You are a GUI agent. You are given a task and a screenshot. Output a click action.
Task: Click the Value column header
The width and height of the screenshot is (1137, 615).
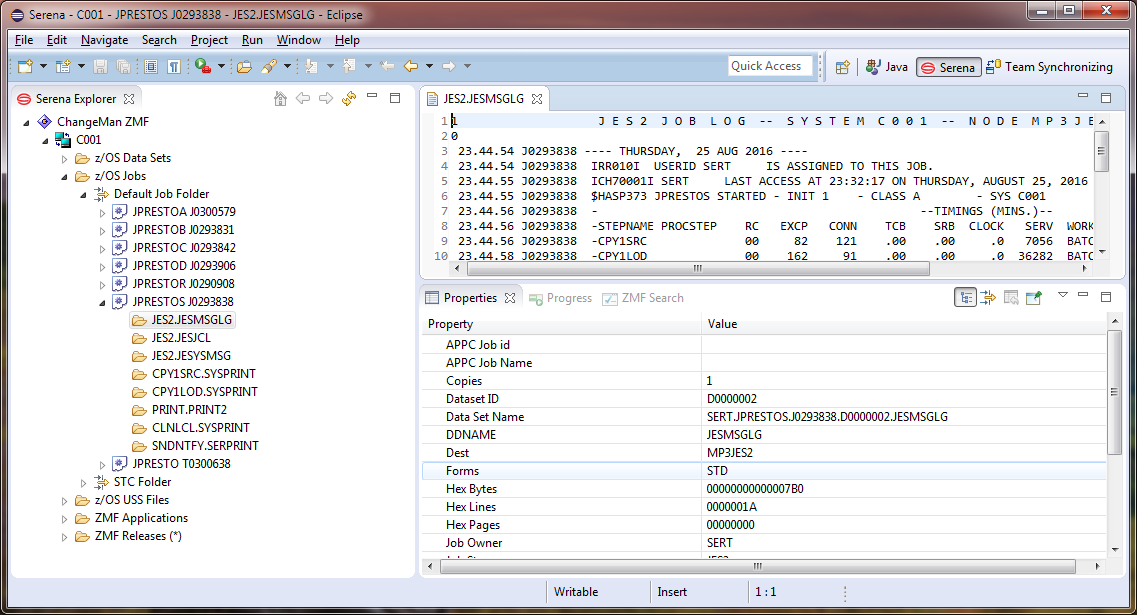[x=904, y=324]
